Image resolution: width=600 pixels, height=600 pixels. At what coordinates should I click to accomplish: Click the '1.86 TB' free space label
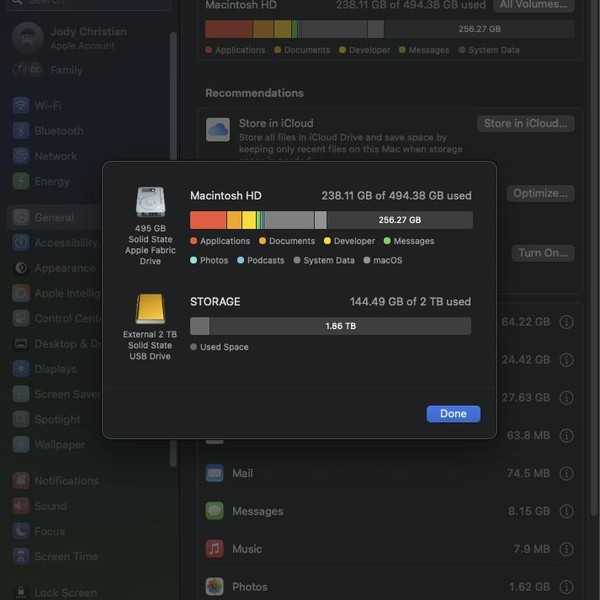point(341,326)
